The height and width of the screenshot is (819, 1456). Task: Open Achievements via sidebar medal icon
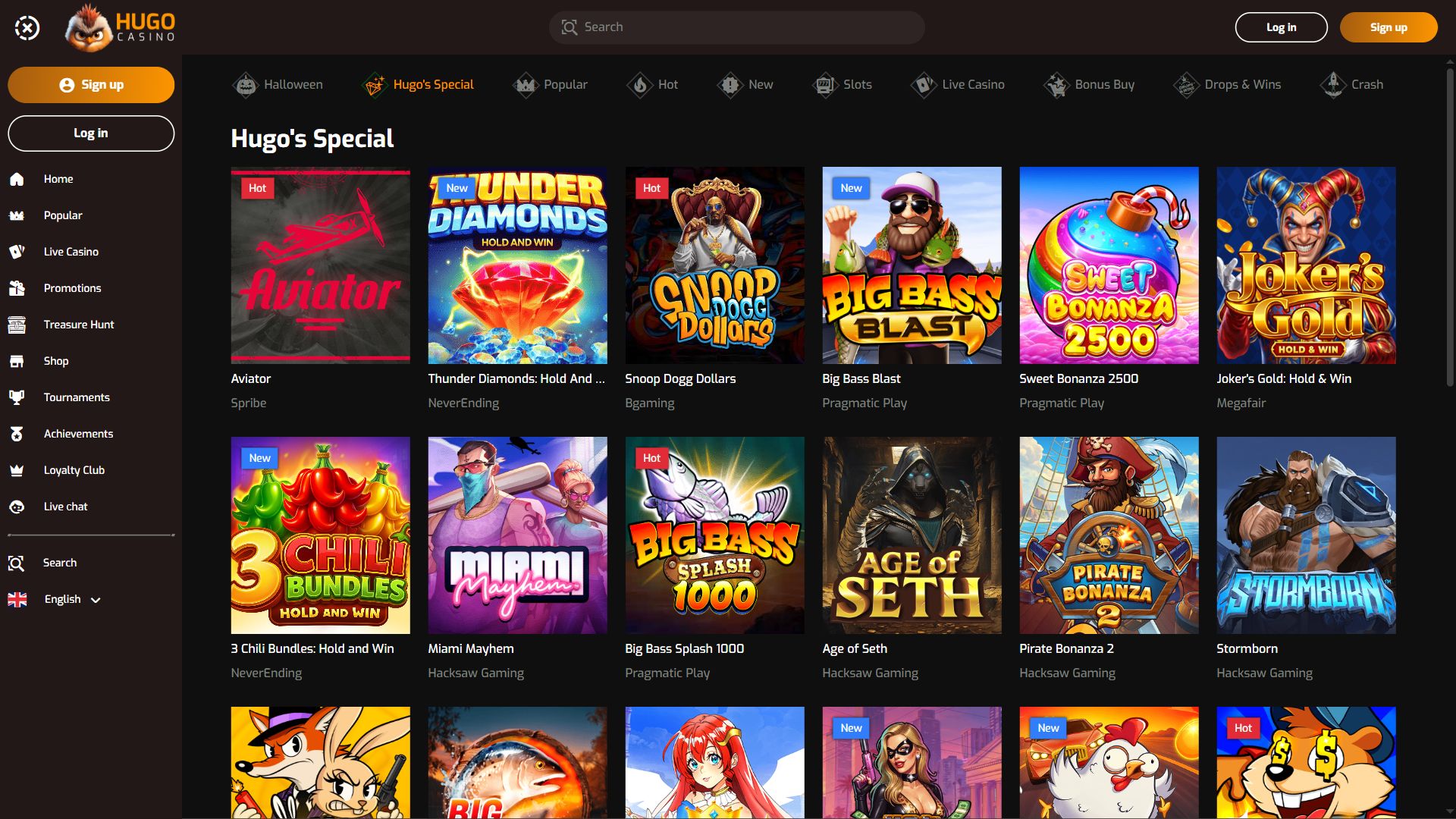[x=17, y=434]
